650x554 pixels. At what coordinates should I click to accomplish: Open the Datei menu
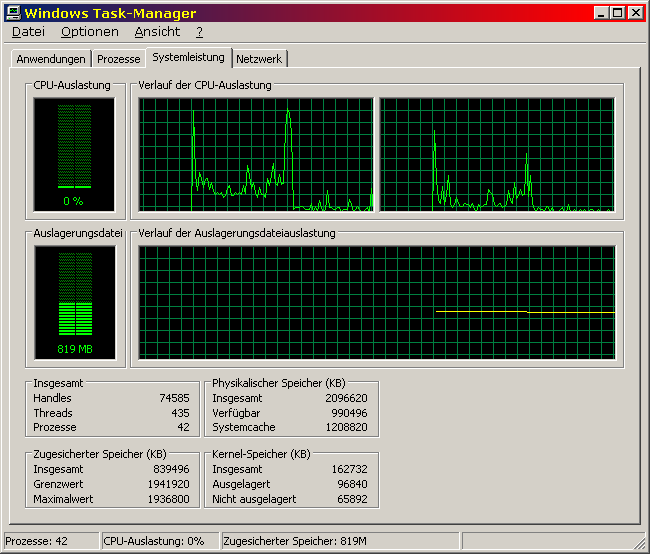pos(28,32)
